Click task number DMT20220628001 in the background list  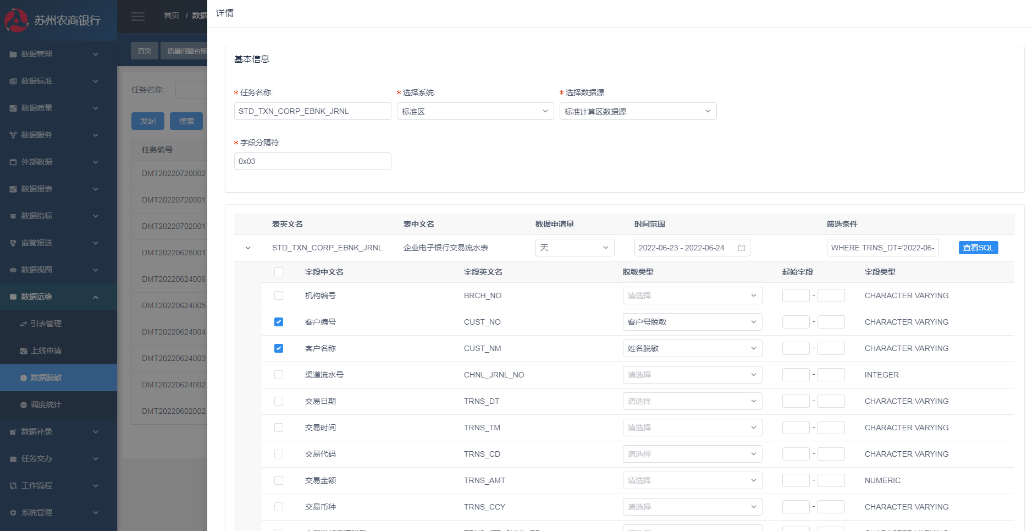tap(173, 253)
